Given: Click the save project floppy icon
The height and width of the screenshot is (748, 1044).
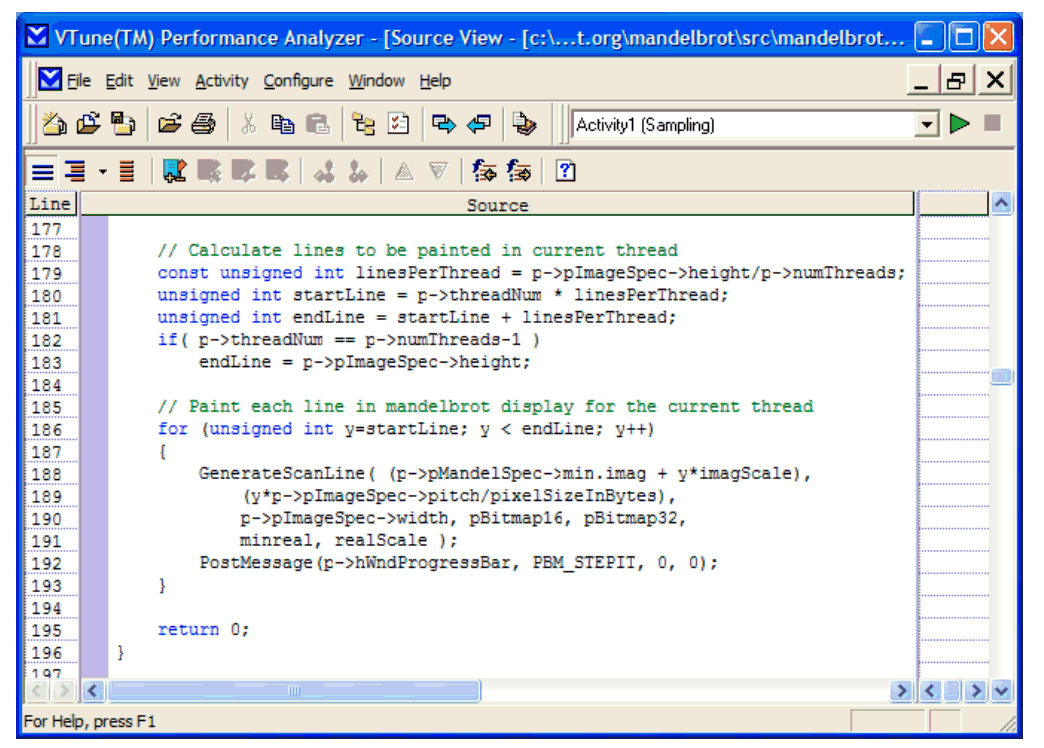Looking at the screenshot, I should pos(122,125).
